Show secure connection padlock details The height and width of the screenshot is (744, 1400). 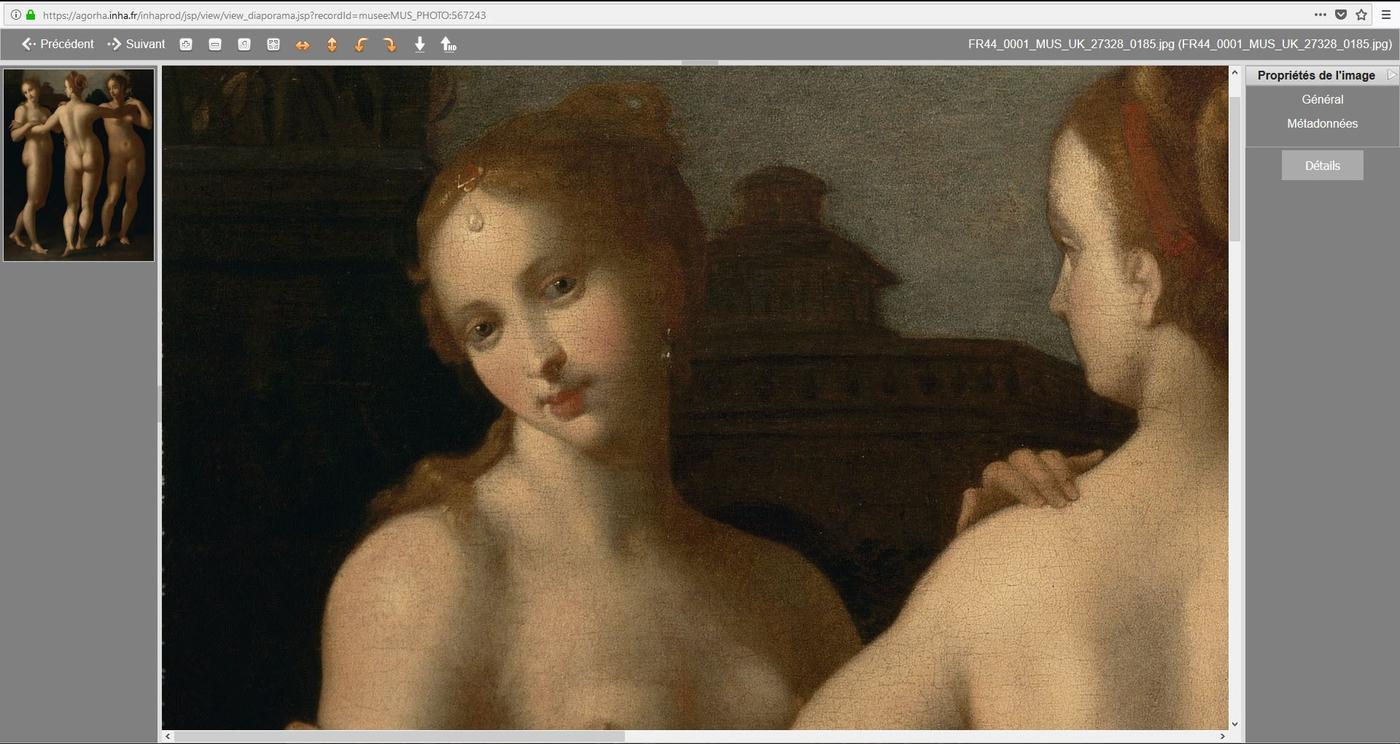(x=30, y=15)
